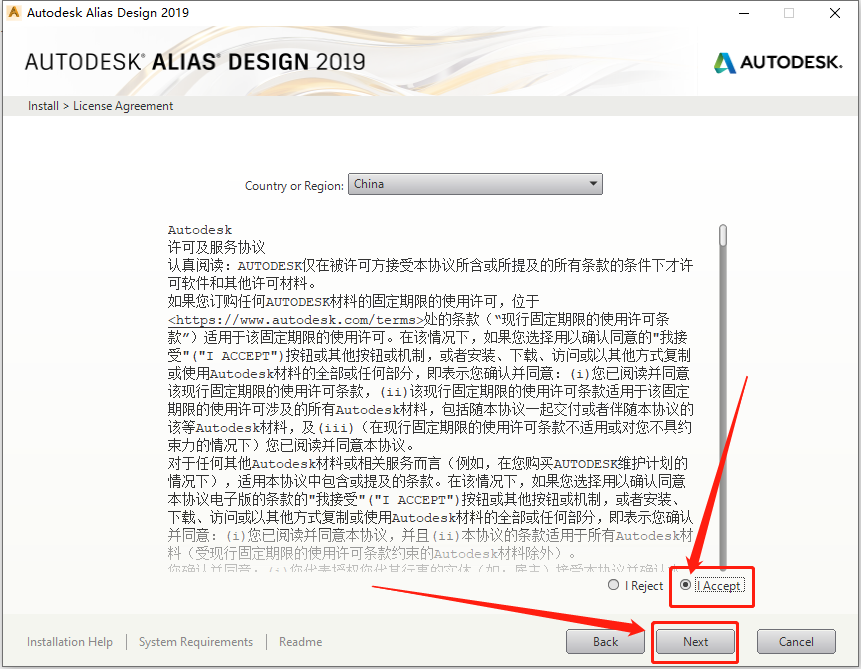Select the I Reject radio button
861x669 pixels.
(613, 585)
